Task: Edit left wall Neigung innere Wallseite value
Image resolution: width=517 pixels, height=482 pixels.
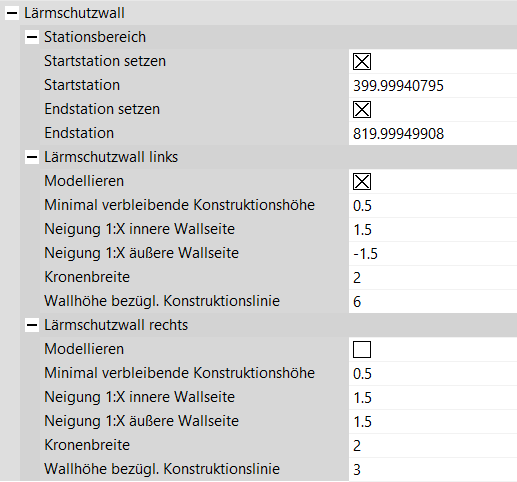Action: pos(433,230)
